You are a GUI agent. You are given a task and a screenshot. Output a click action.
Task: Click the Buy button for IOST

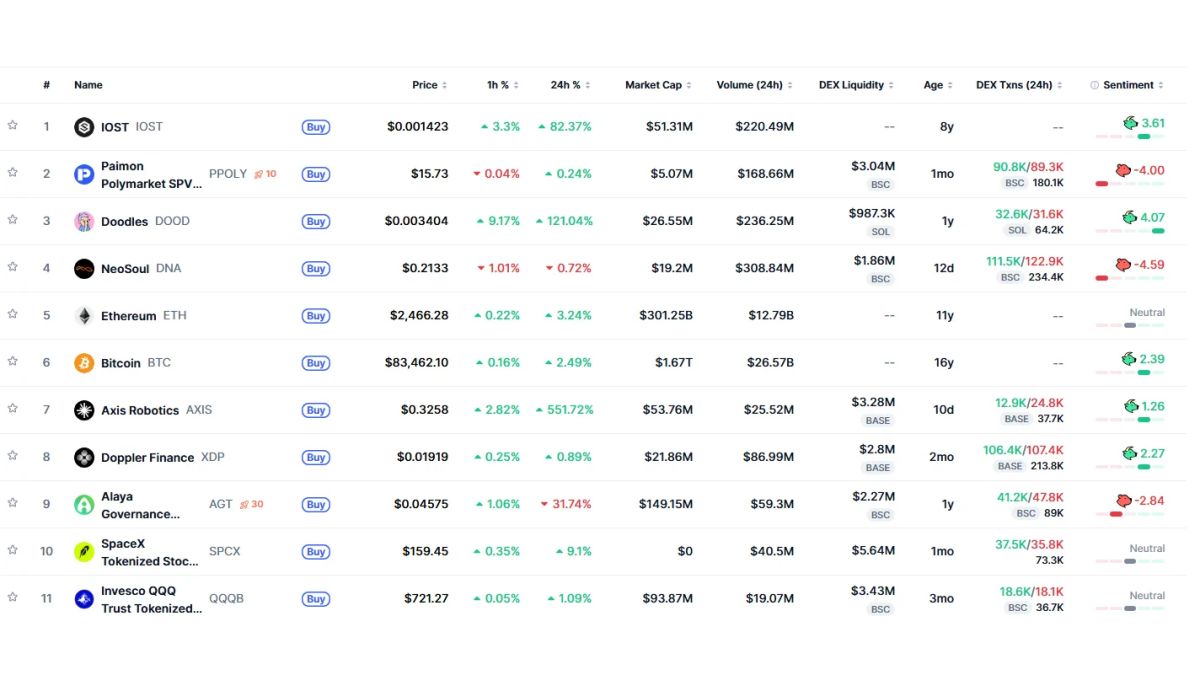click(316, 127)
